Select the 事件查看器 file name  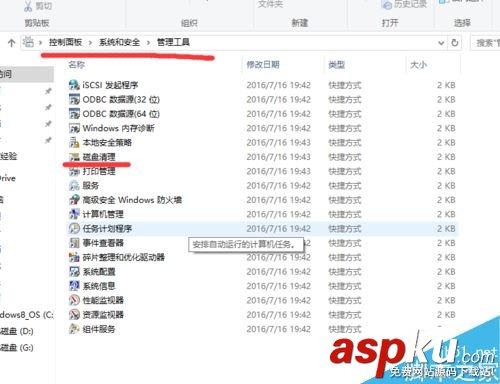103,243
